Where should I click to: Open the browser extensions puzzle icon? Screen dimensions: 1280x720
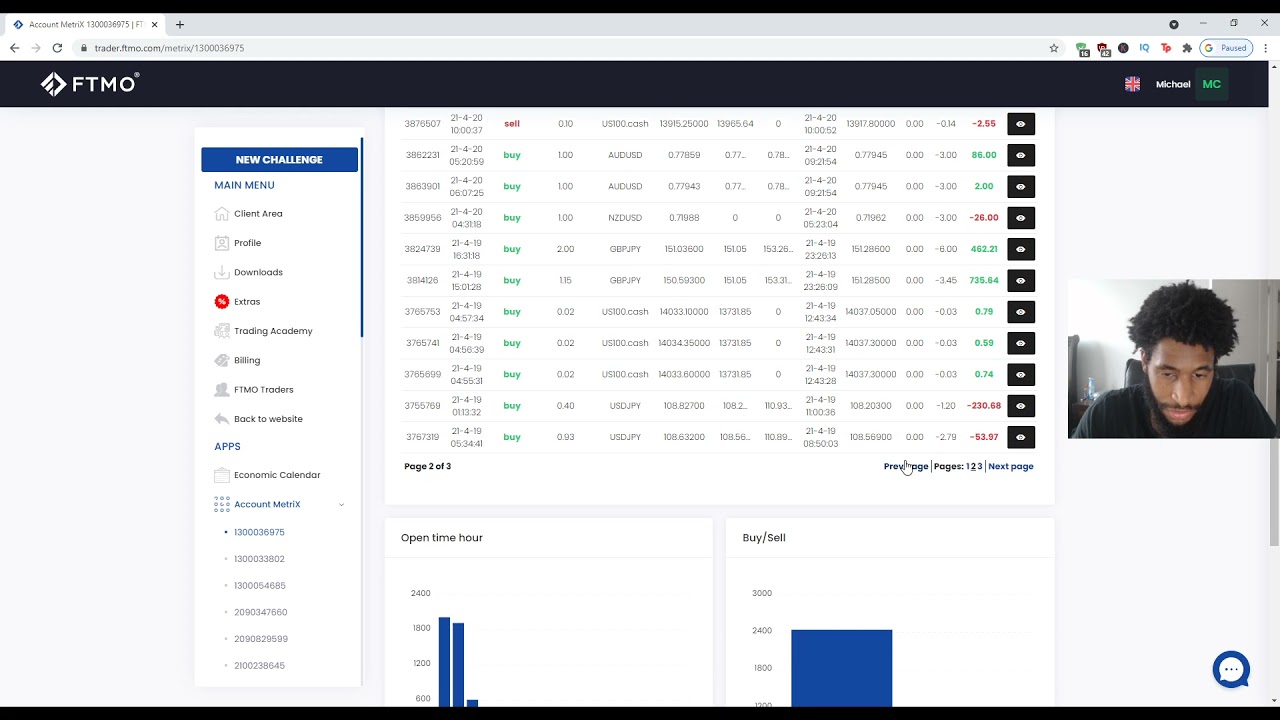coord(1187,48)
